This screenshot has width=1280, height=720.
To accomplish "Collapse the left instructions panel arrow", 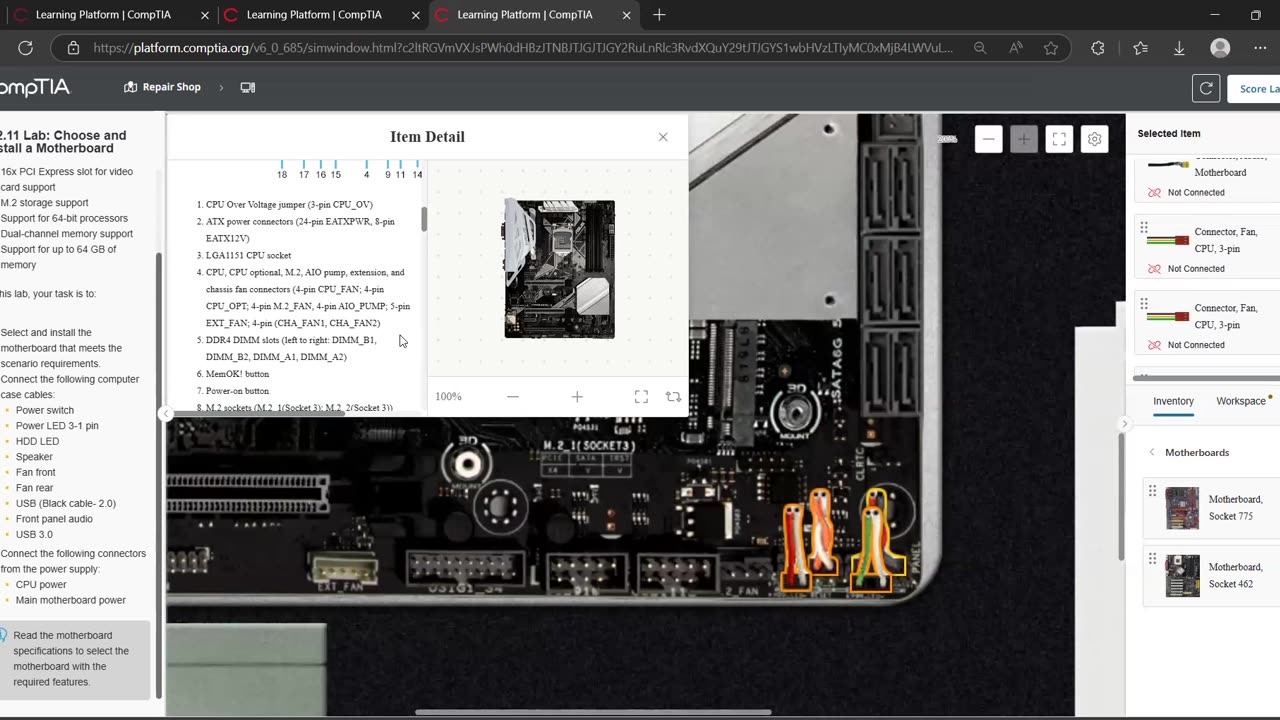I will pos(166,414).
